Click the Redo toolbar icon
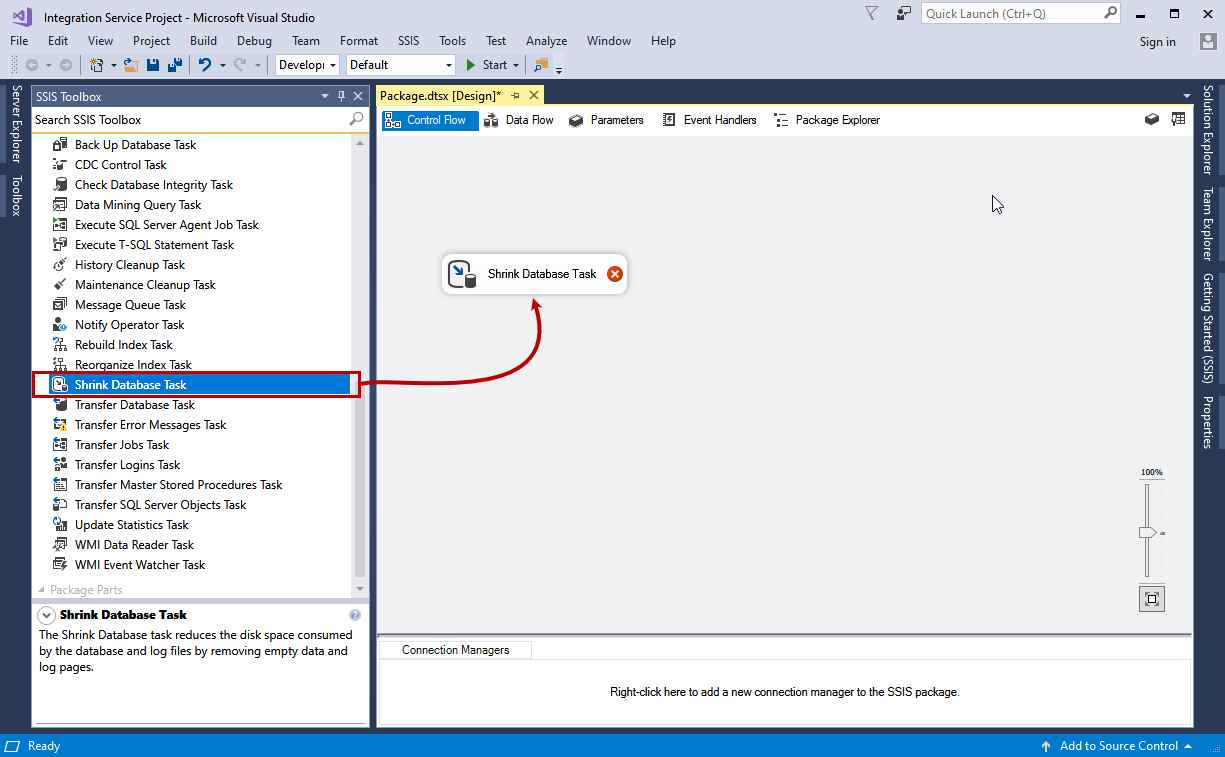 (240, 65)
